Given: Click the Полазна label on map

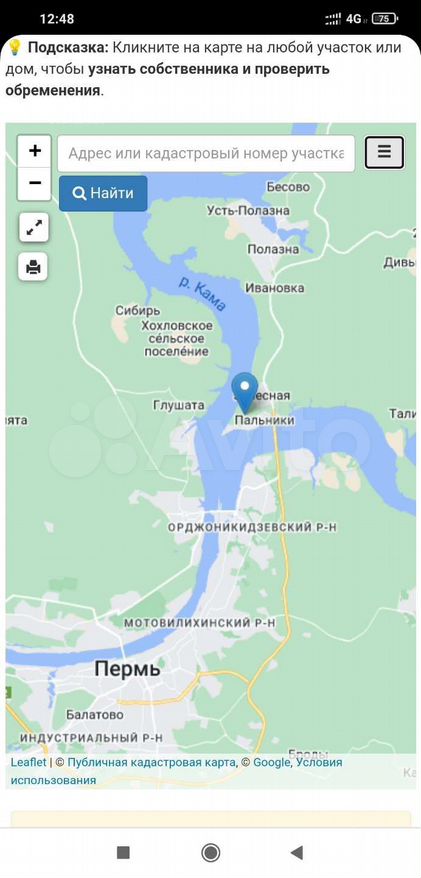Looking at the screenshot, I should coord(273,249).
